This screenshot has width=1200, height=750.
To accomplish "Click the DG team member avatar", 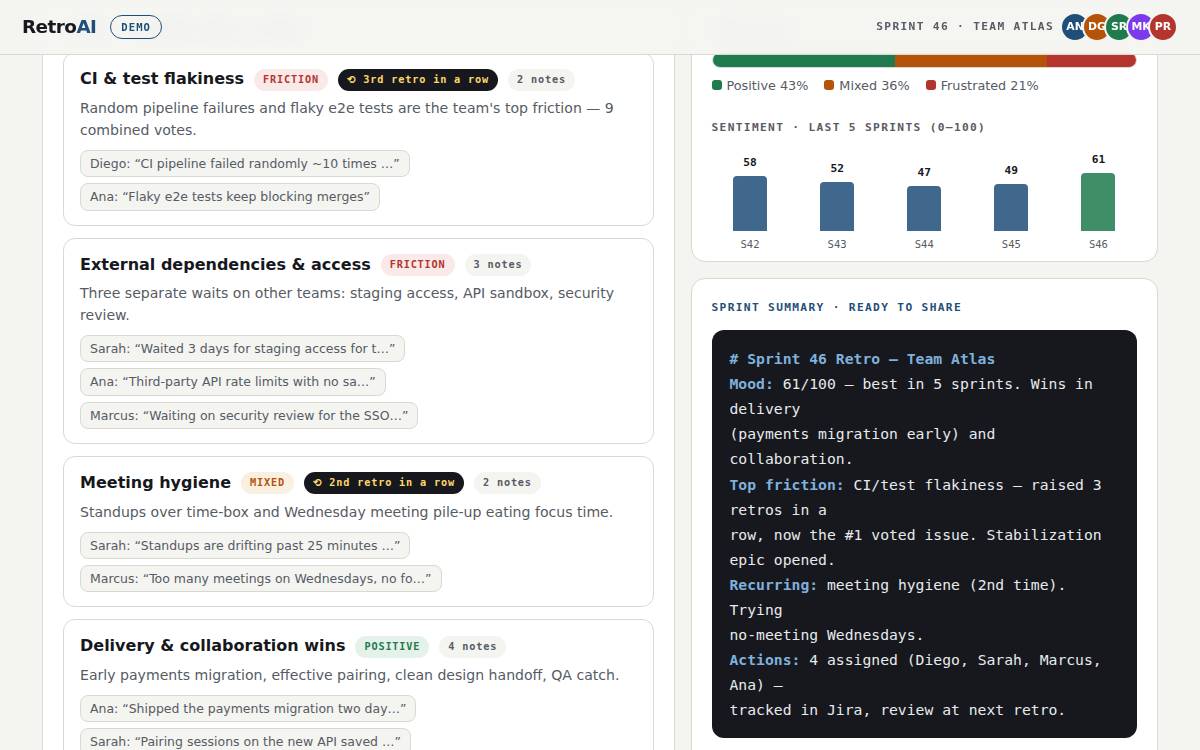I will pos(1097,27).
